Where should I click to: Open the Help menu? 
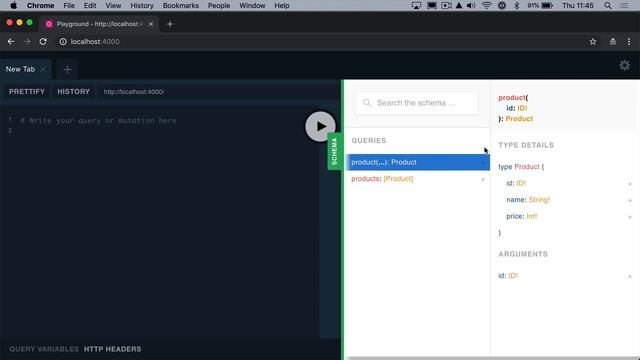pyautogui.click(x=282, y=6)
